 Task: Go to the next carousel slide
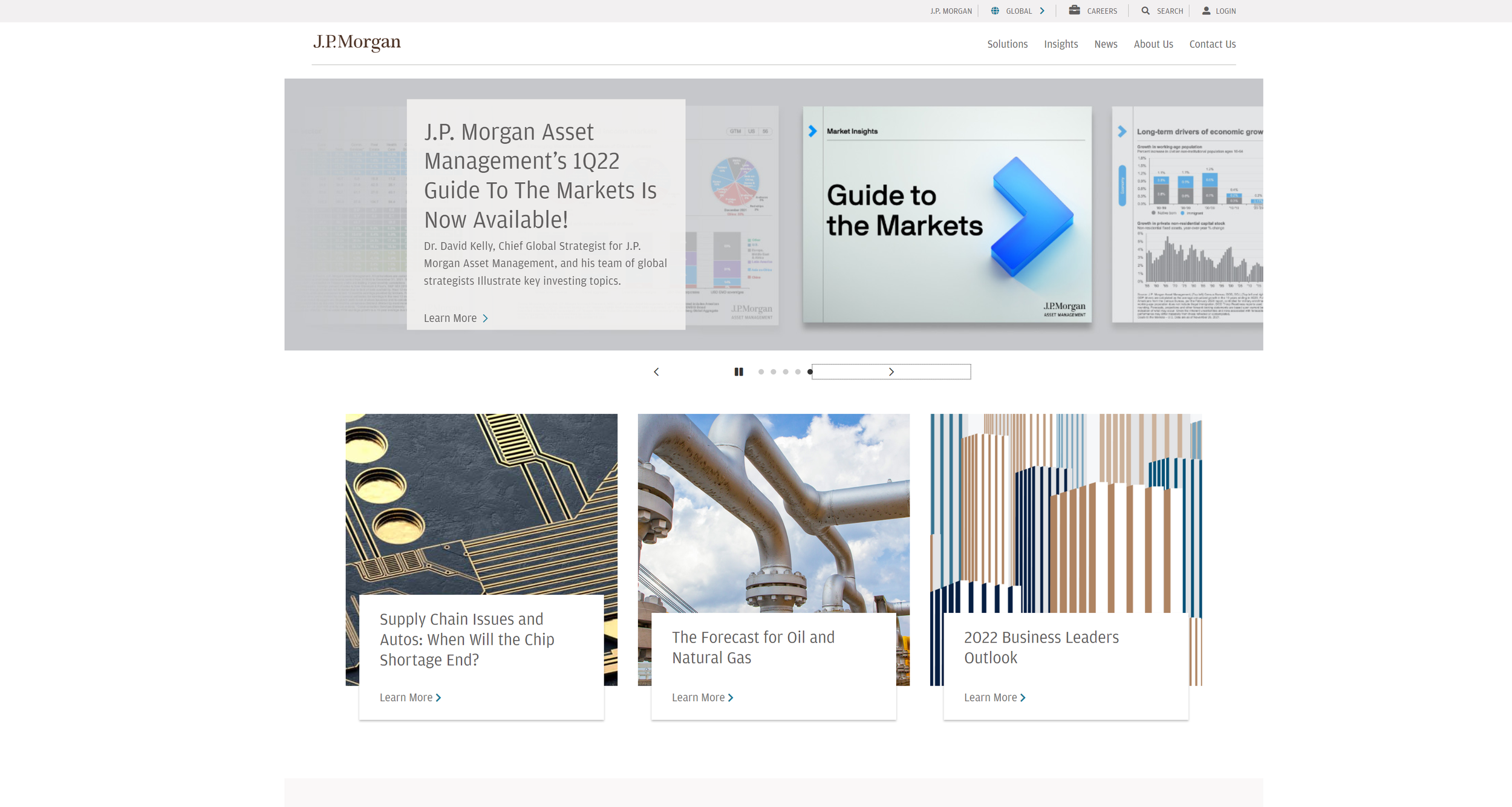[891, 372]
